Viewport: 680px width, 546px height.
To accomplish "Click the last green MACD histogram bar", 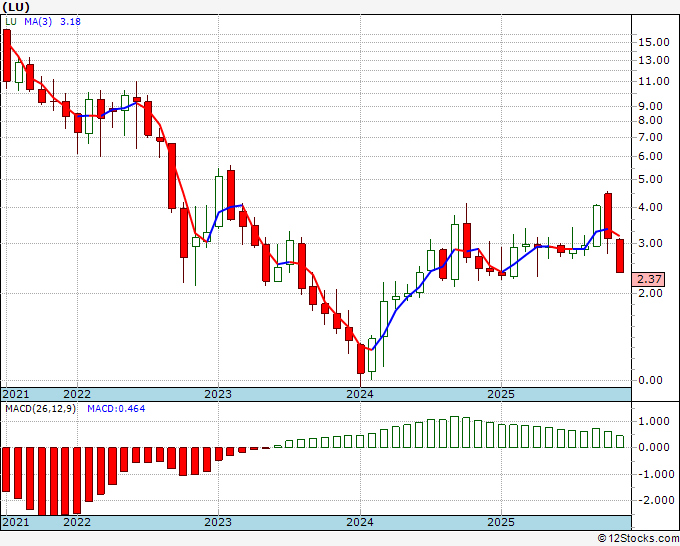I will (620, 441).
